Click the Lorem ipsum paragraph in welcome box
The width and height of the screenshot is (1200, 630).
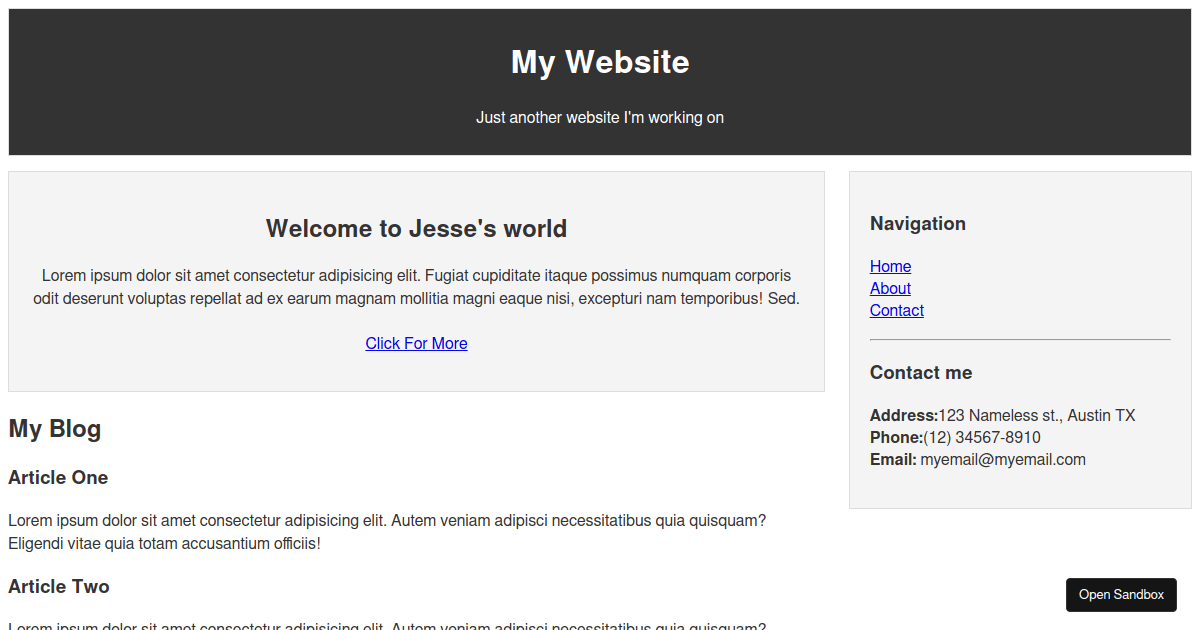tap(416, 287)
